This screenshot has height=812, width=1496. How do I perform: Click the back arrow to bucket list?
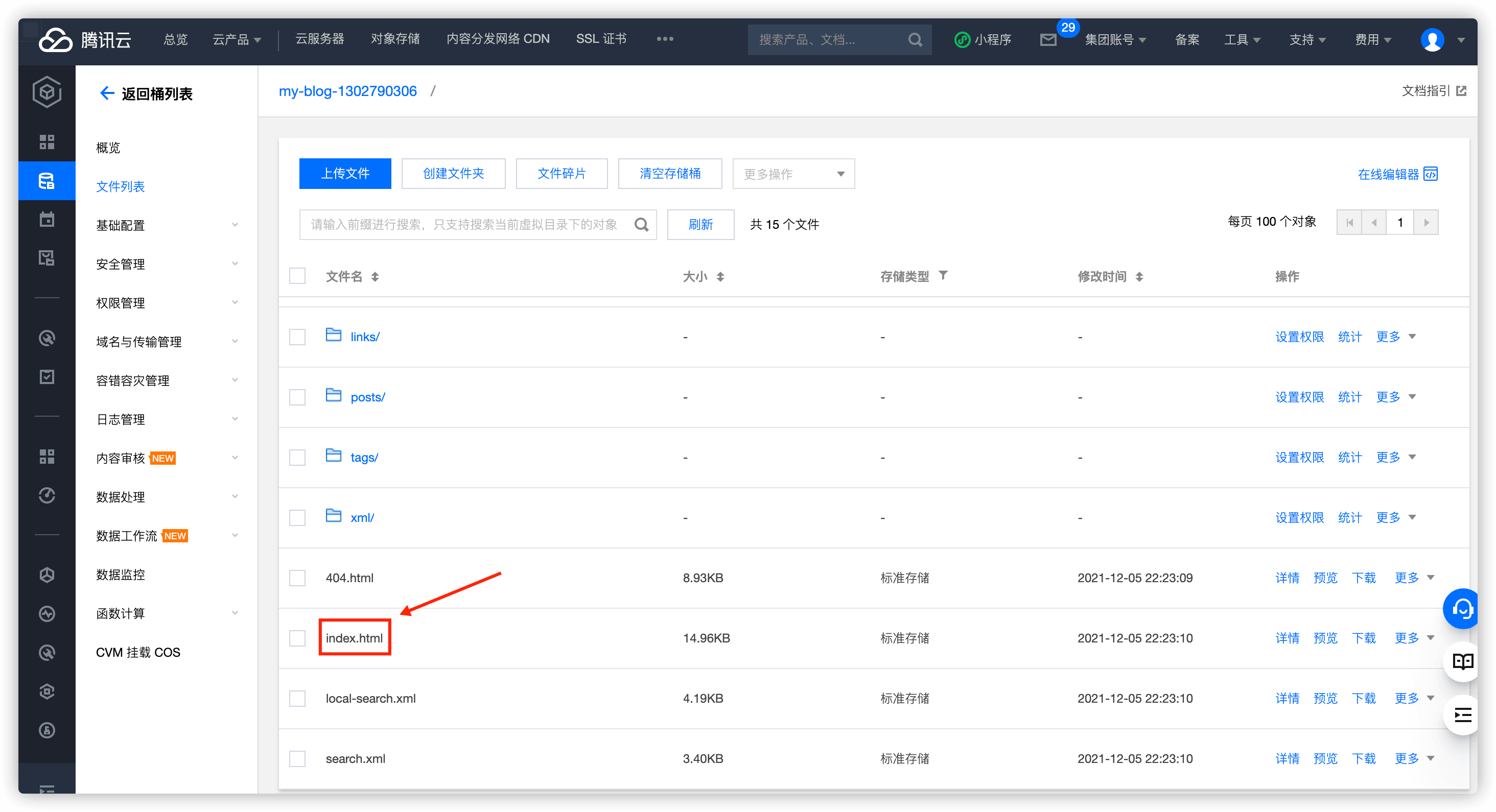tap(107, 93)
